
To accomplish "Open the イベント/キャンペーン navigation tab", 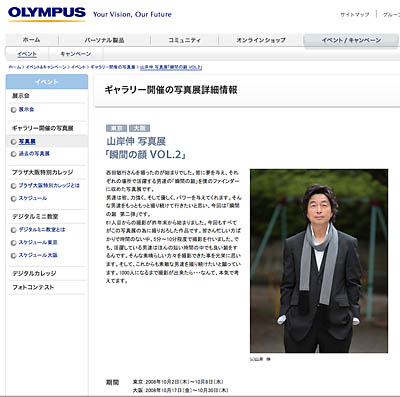I will (x=351, y=40).
